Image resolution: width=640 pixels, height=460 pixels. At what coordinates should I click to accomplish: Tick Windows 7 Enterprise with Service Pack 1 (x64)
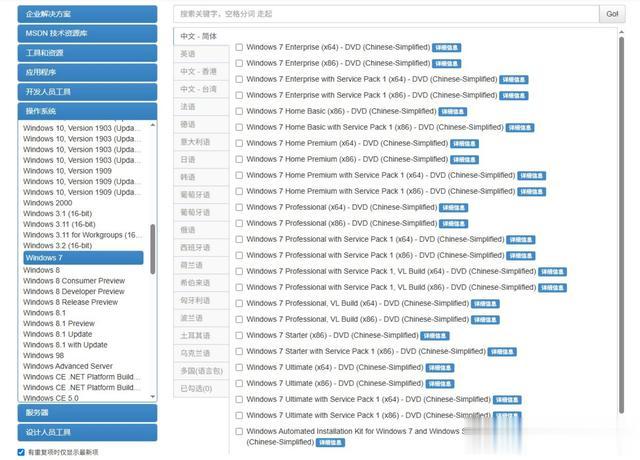239,79
